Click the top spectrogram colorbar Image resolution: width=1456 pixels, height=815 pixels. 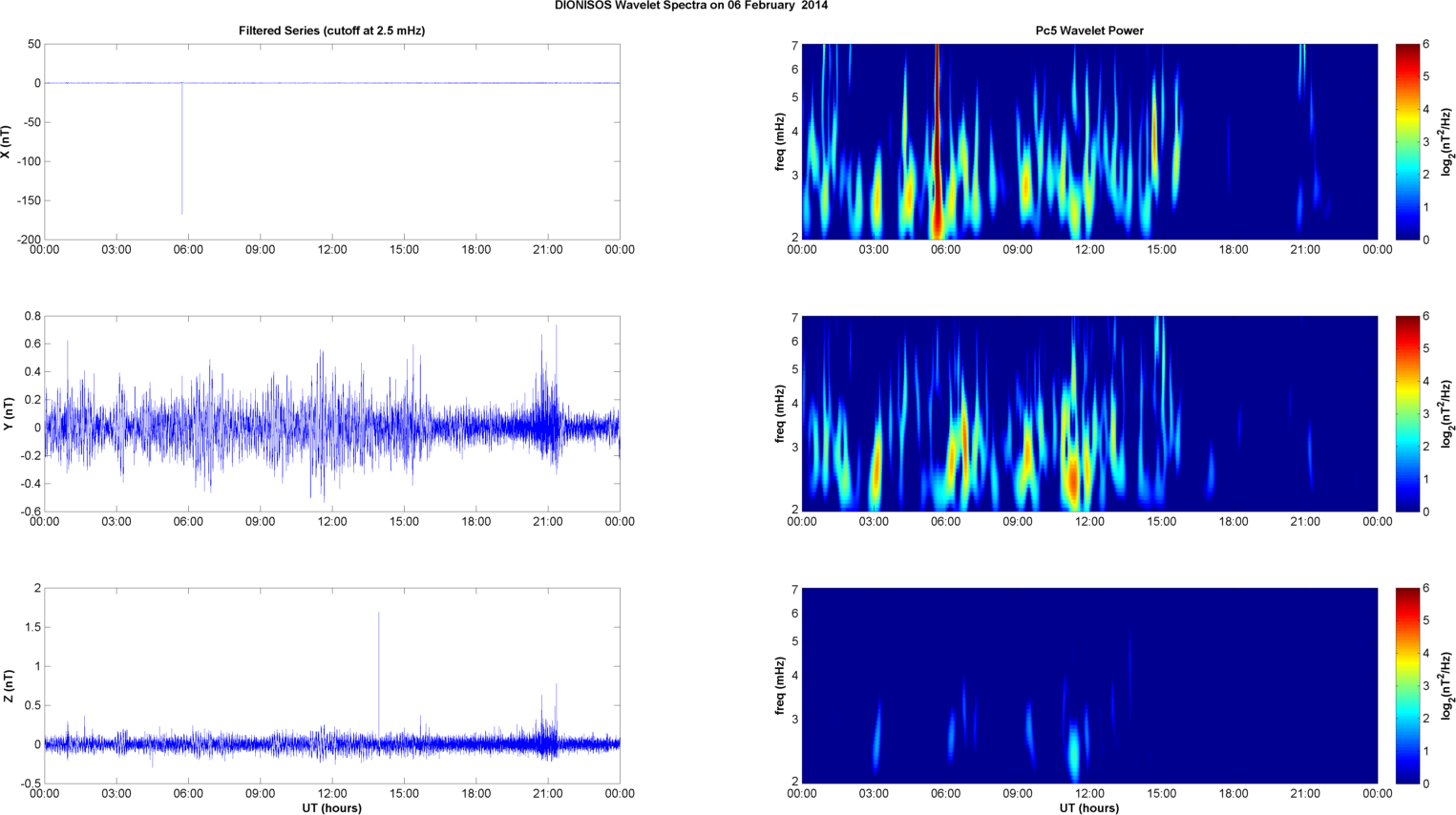[x=1407, y=141]
